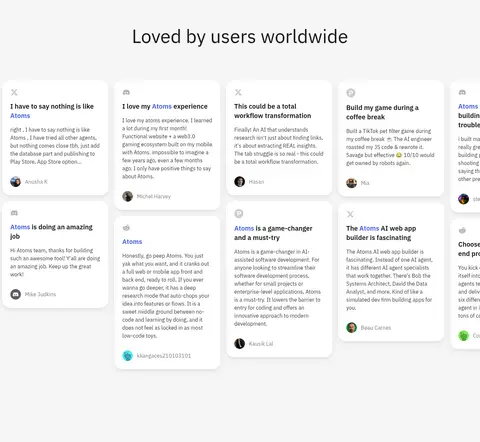The image size is (480, 442).
Task: Click Beau Carnes' profile avatar
Action: point(351,328)
